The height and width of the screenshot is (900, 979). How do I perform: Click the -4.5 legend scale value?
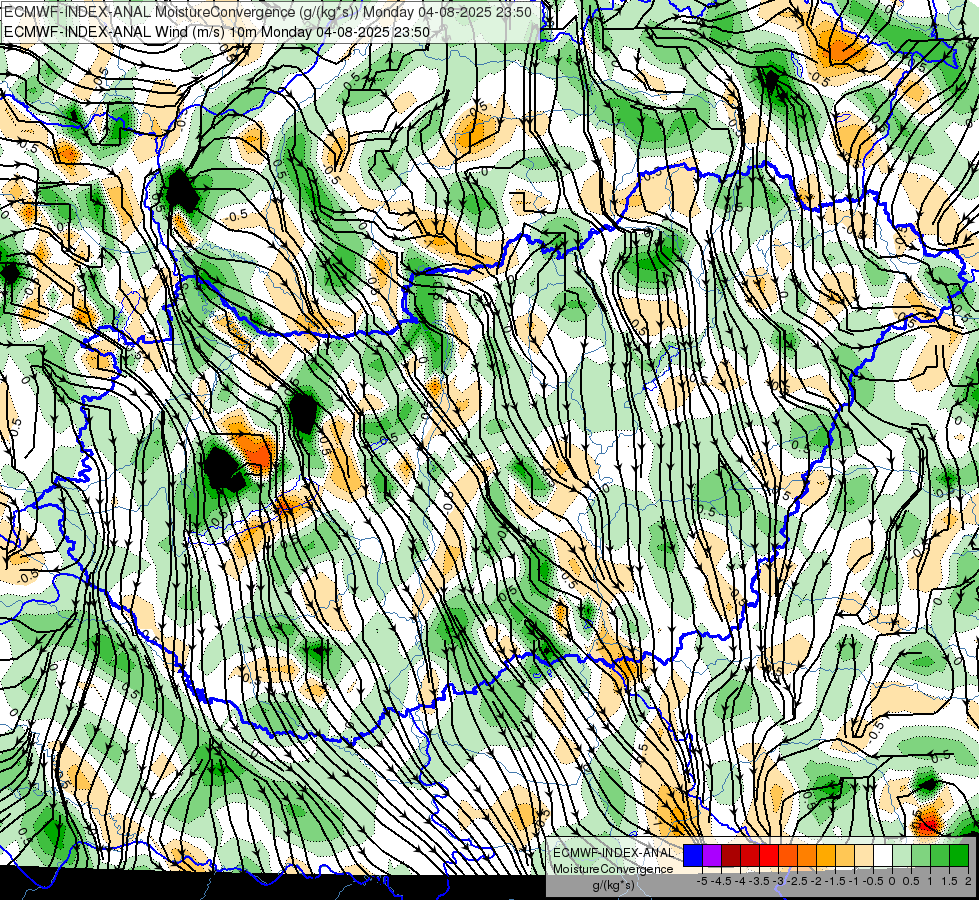pos(721,881)
